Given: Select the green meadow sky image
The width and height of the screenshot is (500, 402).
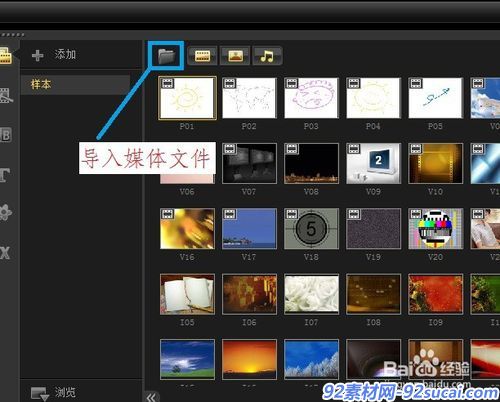Looking at the screenshot, I should 187,359.
